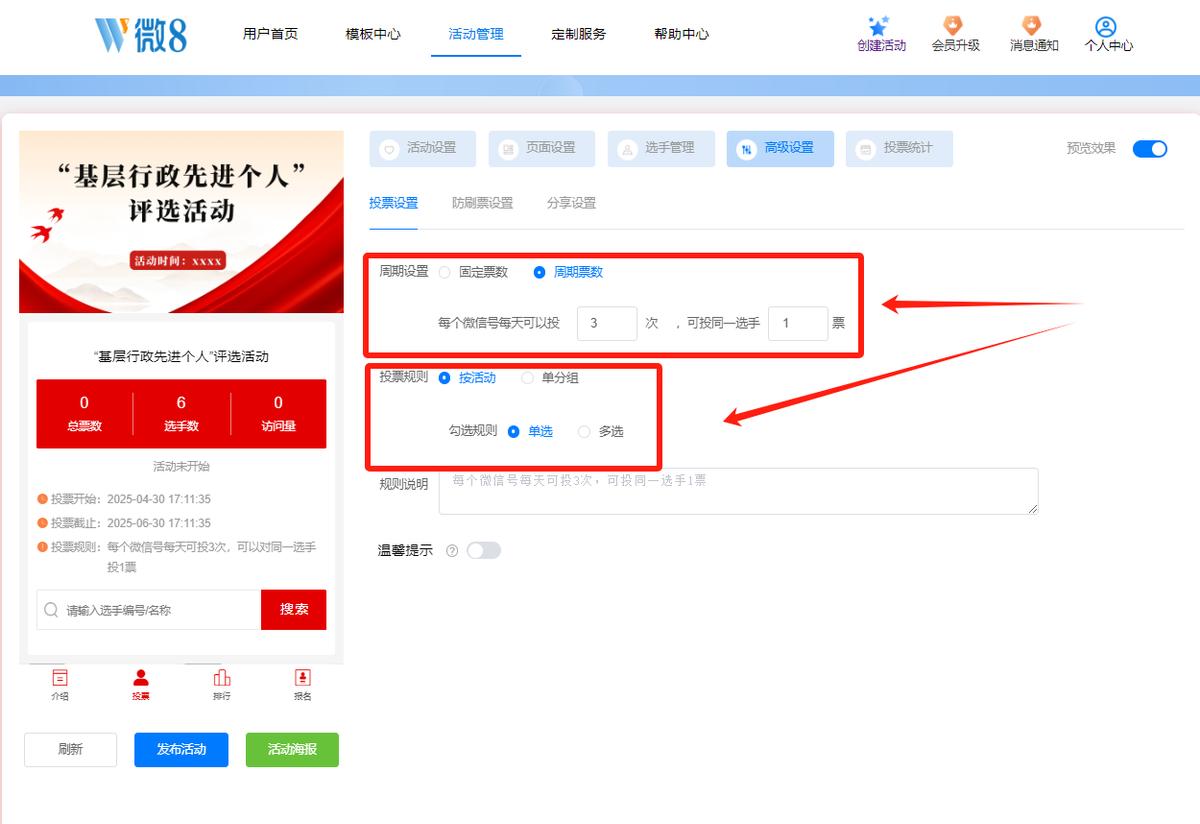Click the 投票 person icon in the preview

141,678
